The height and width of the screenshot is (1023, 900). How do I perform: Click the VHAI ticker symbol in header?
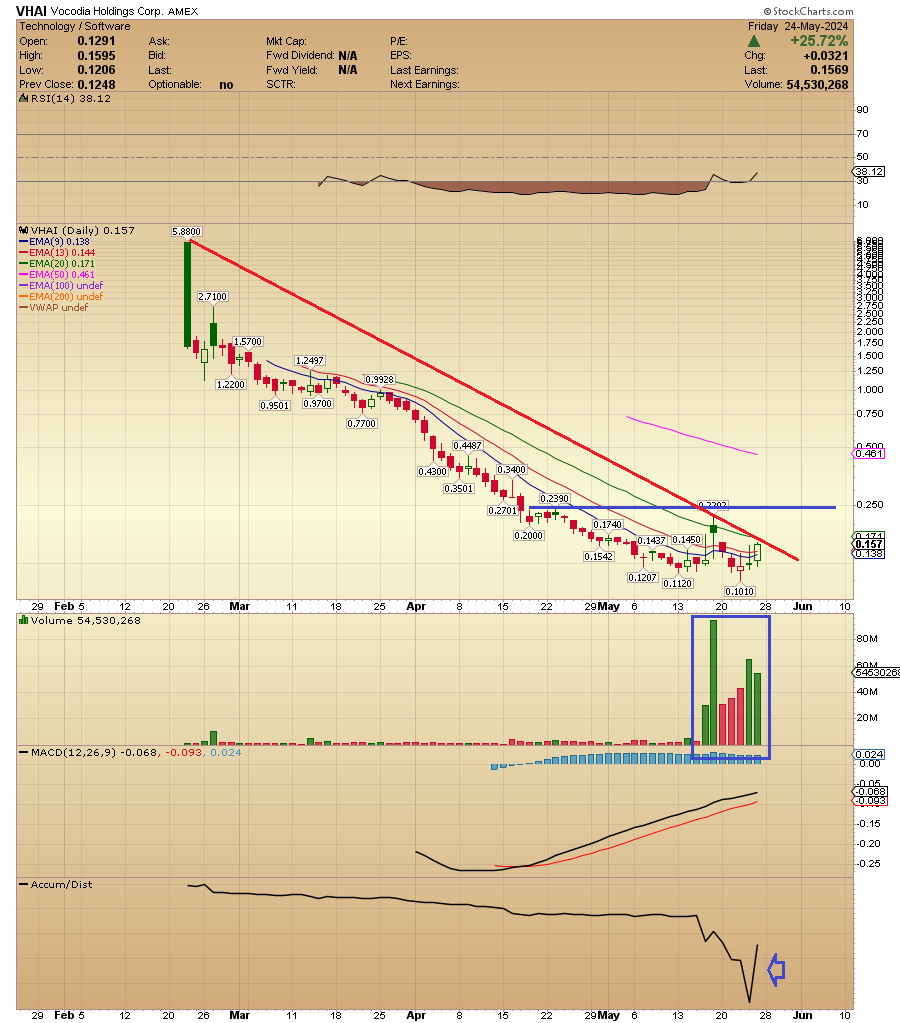(x=31, y=11)
